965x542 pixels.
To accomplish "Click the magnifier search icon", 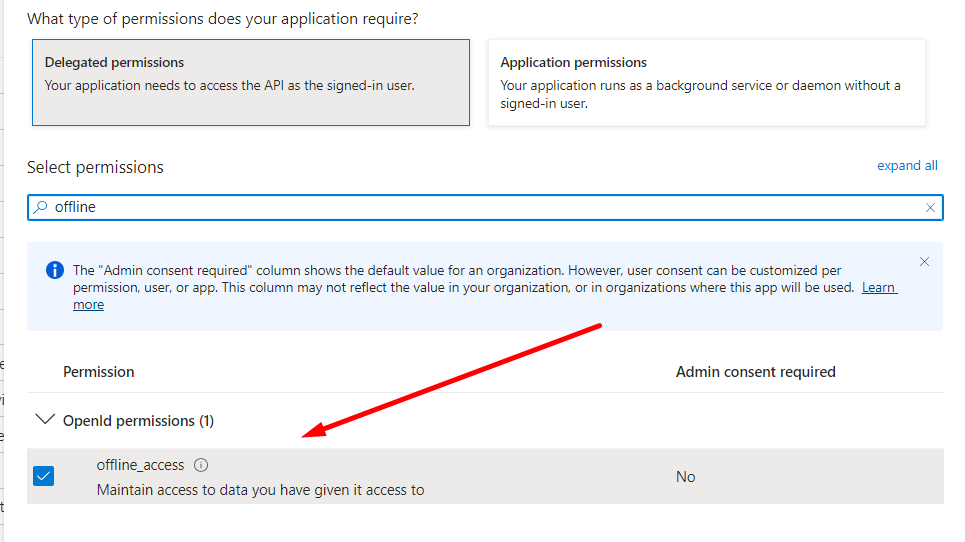I will 41,207.
